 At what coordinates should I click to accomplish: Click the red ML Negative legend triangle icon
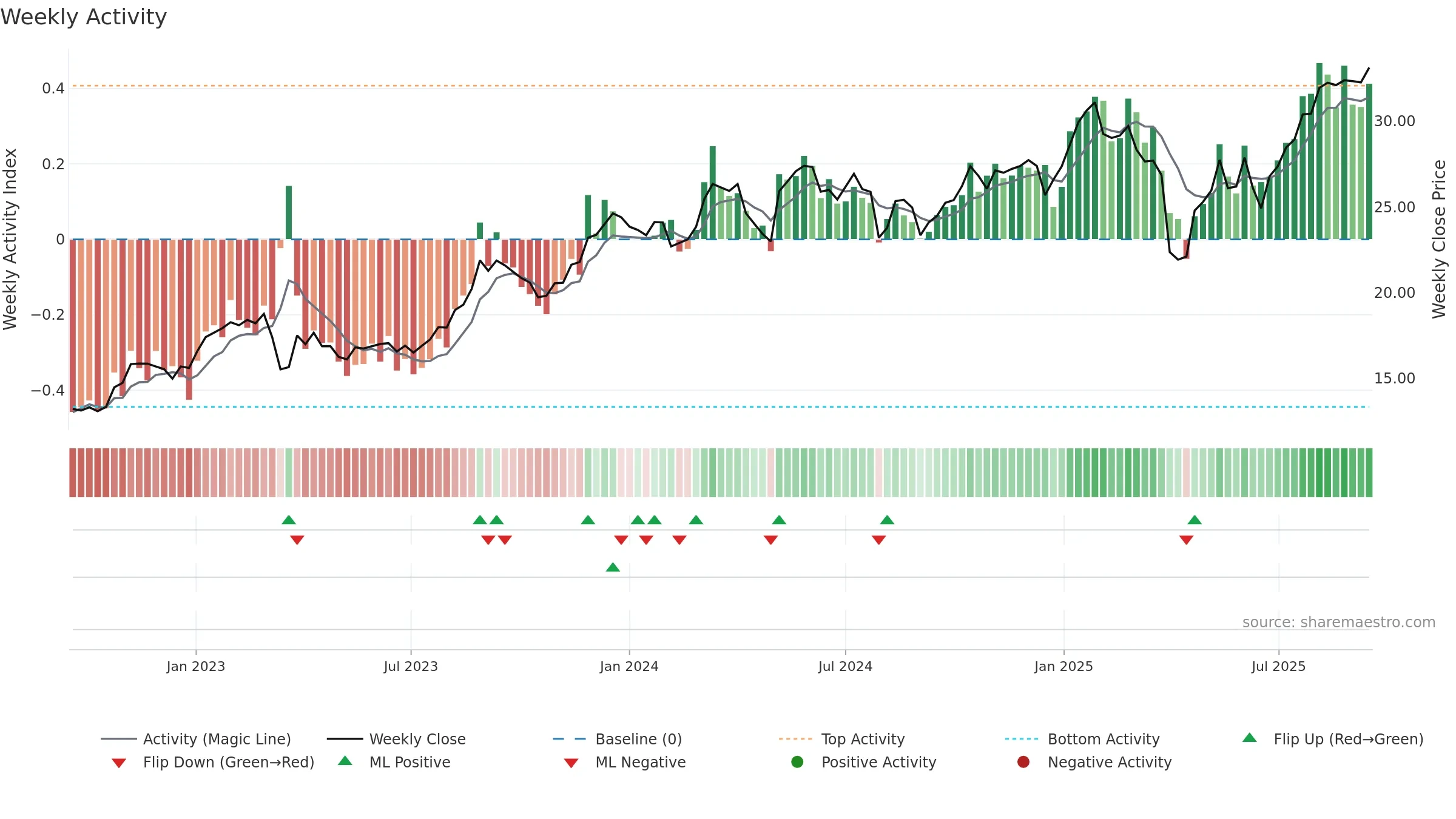pos(571,763)
